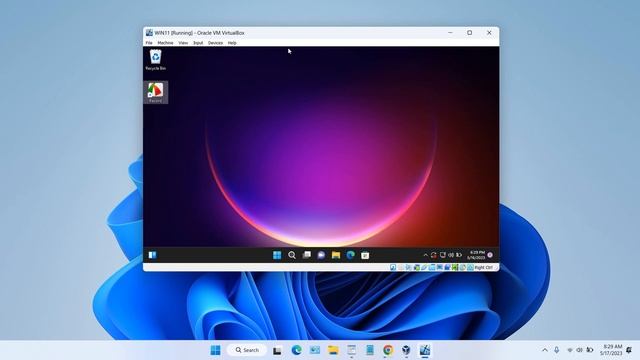
Task: Open the guest taskbar Search icon
Action: [x=292, y=255]
